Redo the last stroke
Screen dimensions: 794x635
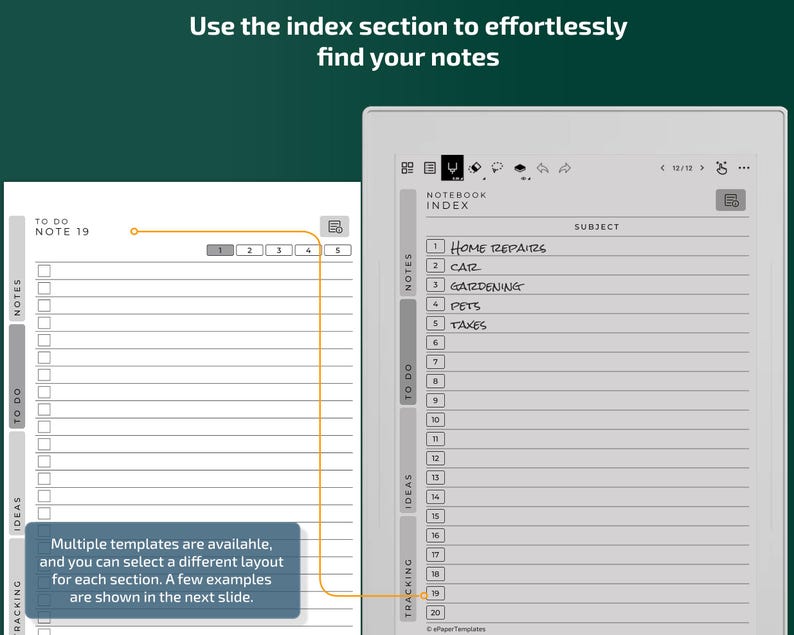(x=565, y=168)
